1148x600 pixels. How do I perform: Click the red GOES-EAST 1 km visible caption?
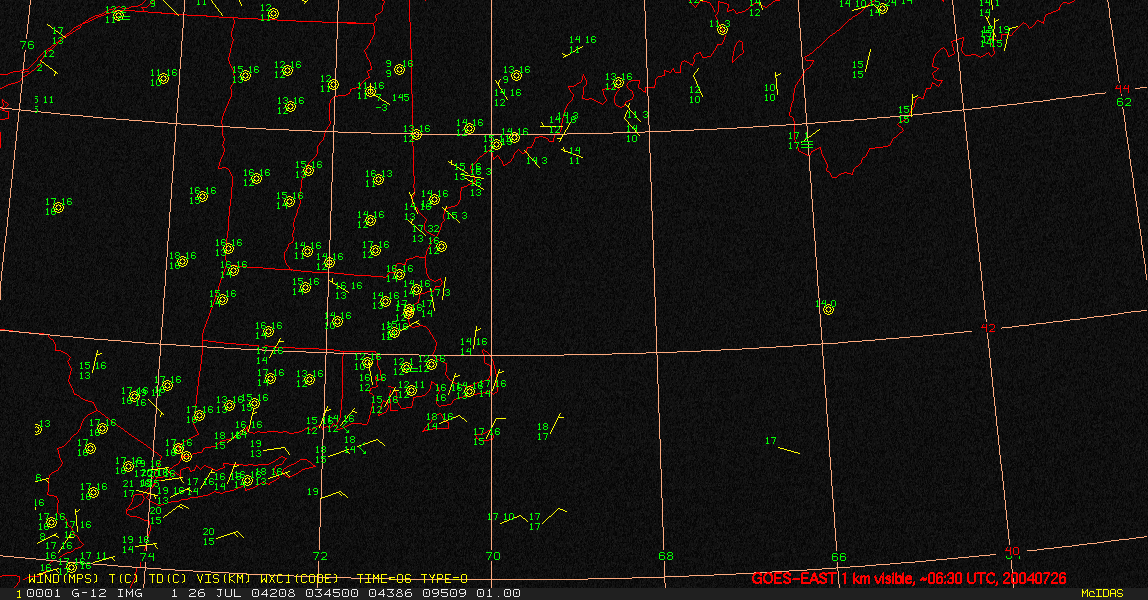pos(909,578)
